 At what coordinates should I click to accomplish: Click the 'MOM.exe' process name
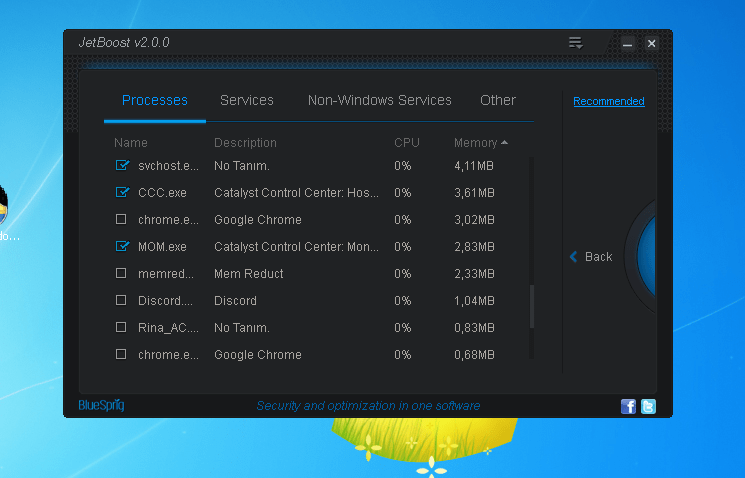point(162,247)
